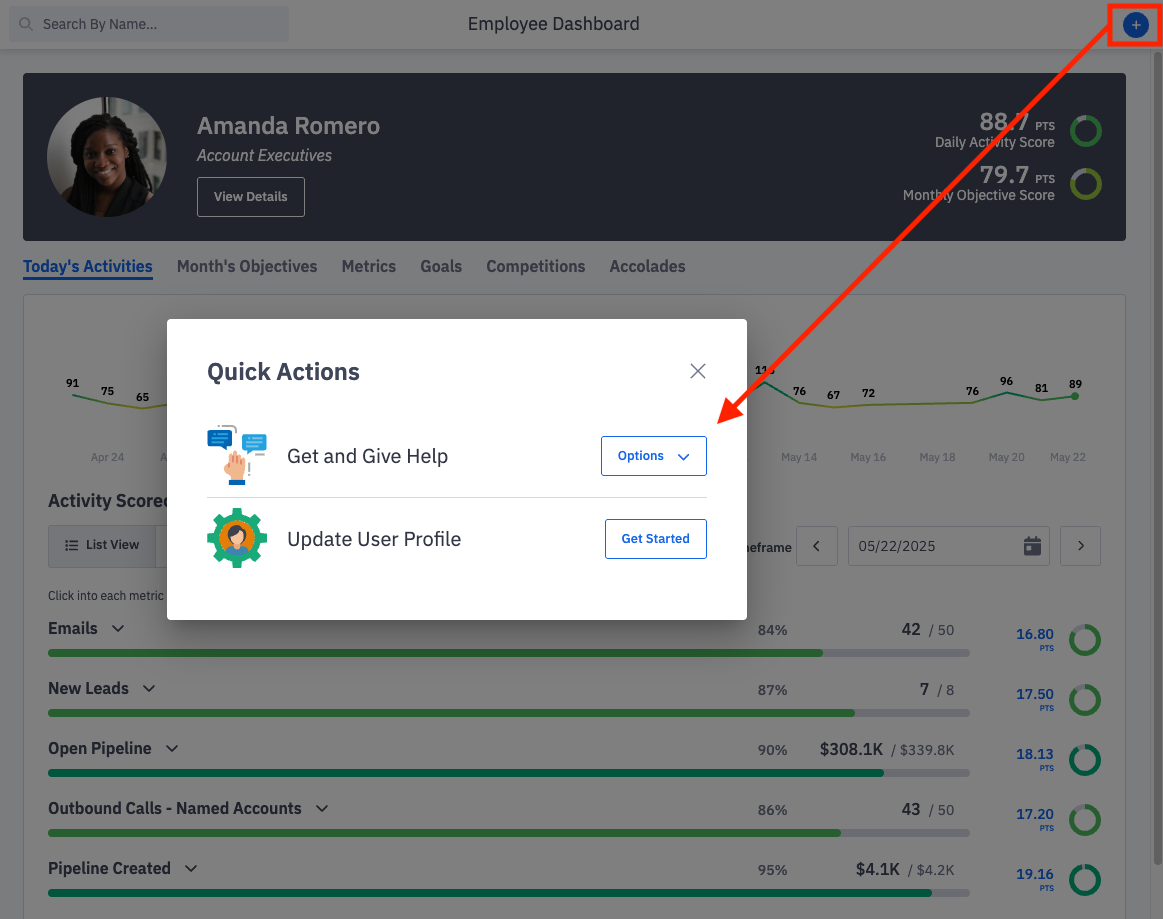Click the Emails score ring icon
The height and width of the screenshot is (919, 1163).
(x=1084, y=639)
